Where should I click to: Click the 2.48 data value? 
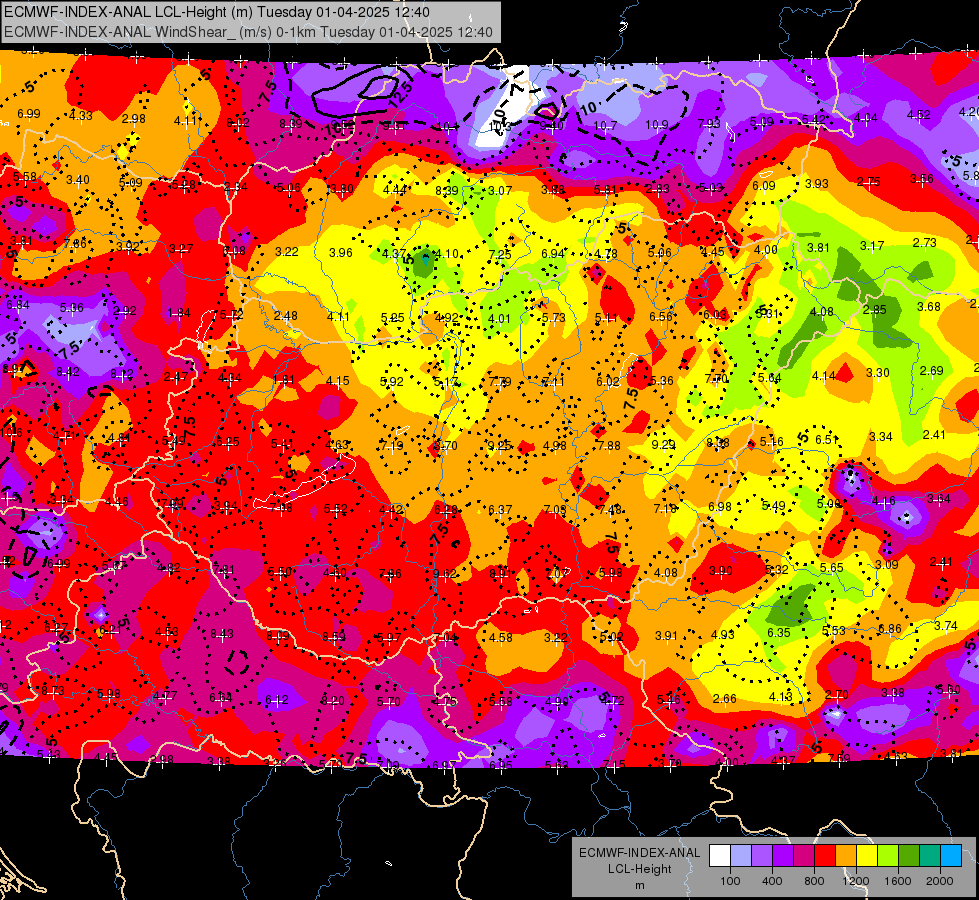[285, 315]
